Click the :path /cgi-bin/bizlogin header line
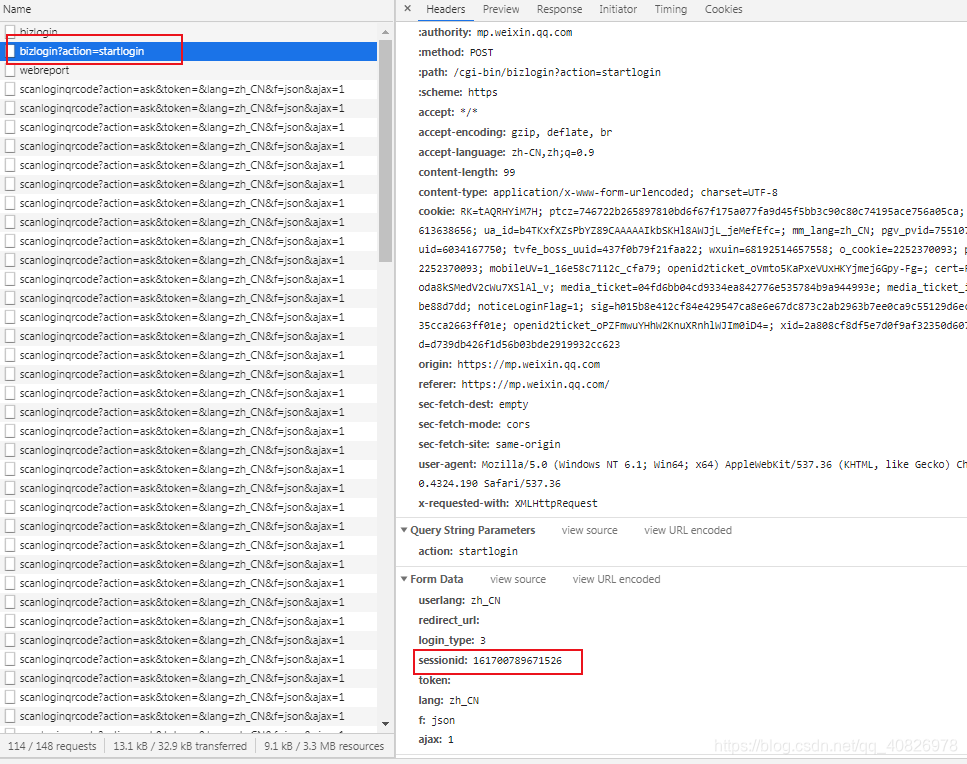This screenshot has width=967, height=764. coord(539,72)
